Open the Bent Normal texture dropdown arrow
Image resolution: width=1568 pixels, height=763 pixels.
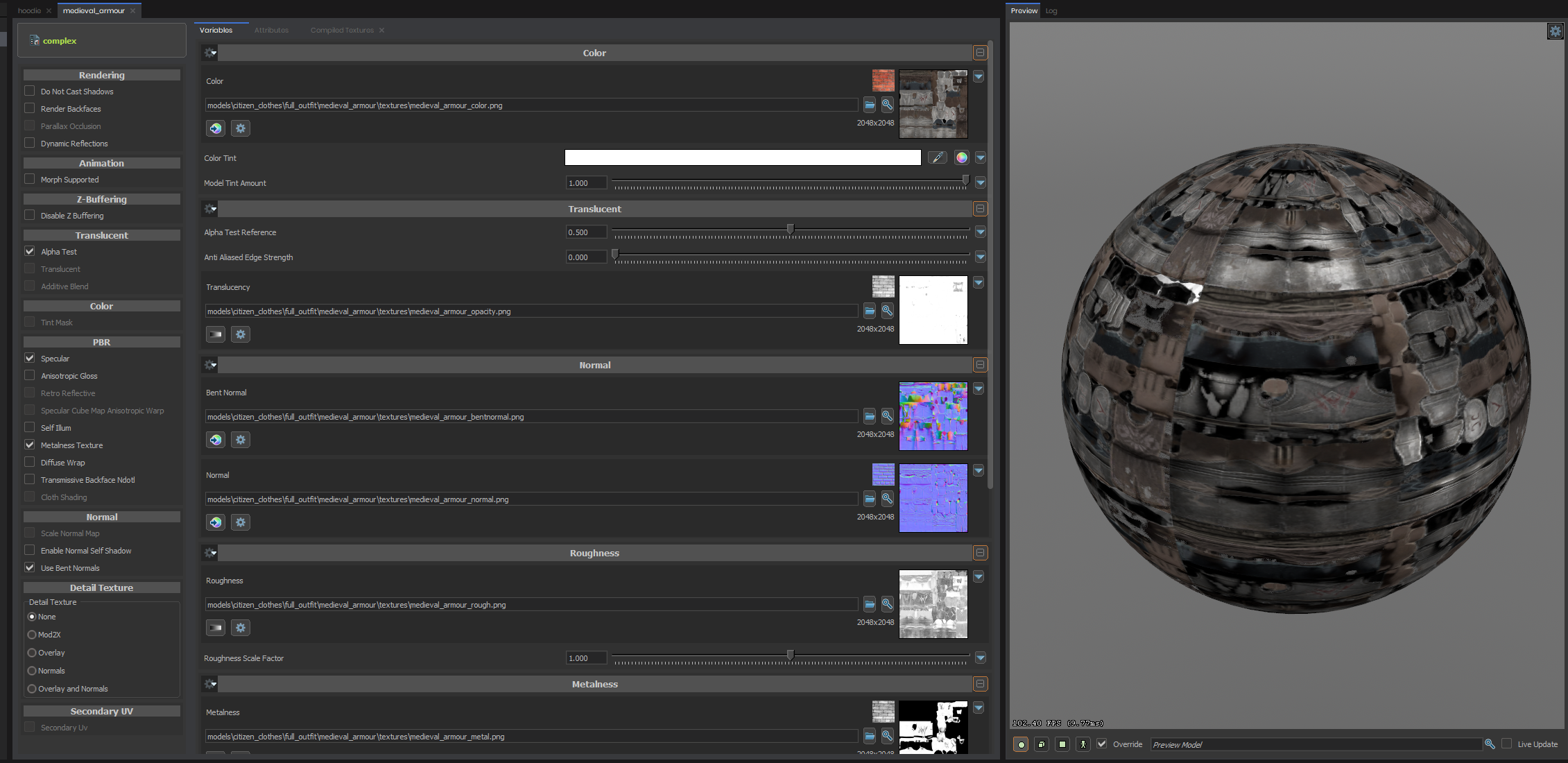[x=979, y=389]
